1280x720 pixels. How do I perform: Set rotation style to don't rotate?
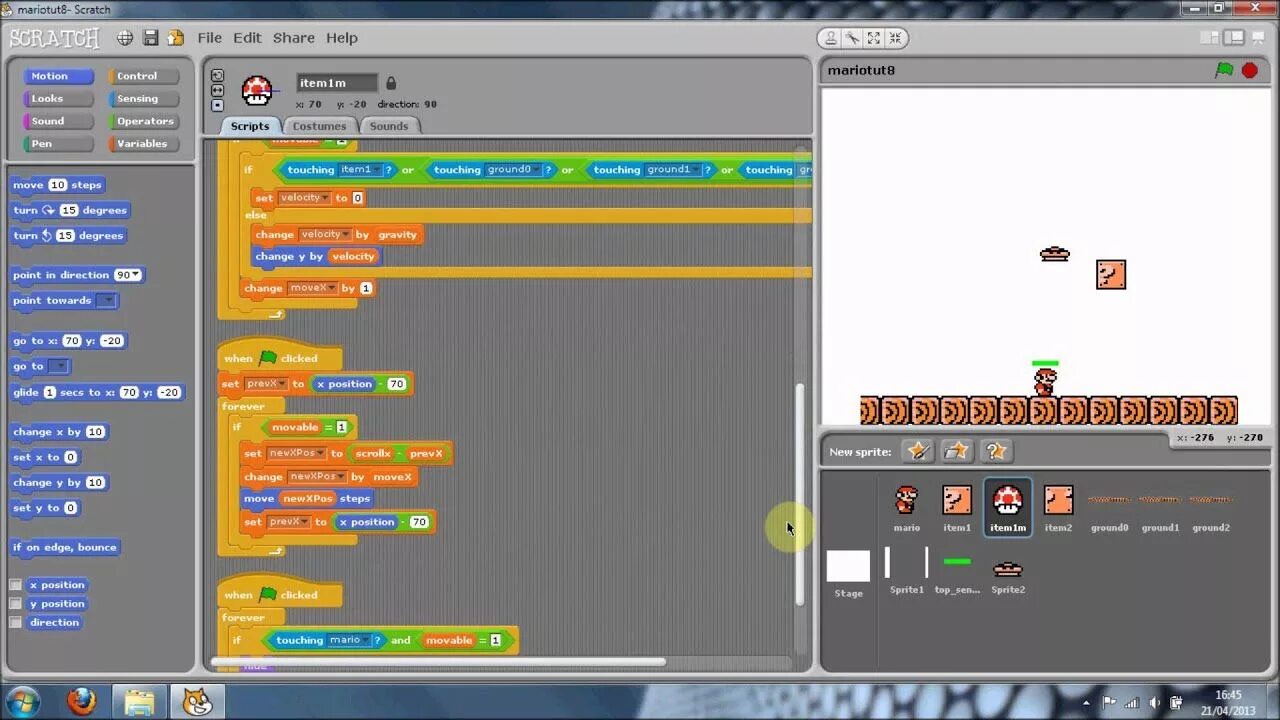[x=217, y=104]
